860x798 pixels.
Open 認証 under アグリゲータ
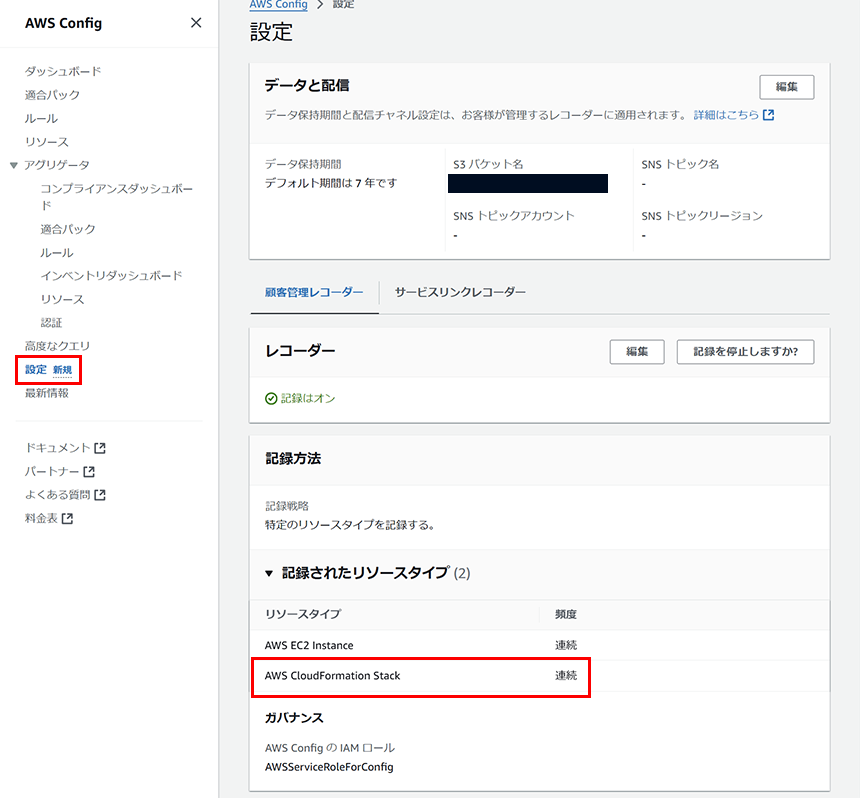click(x=51, y=322)
